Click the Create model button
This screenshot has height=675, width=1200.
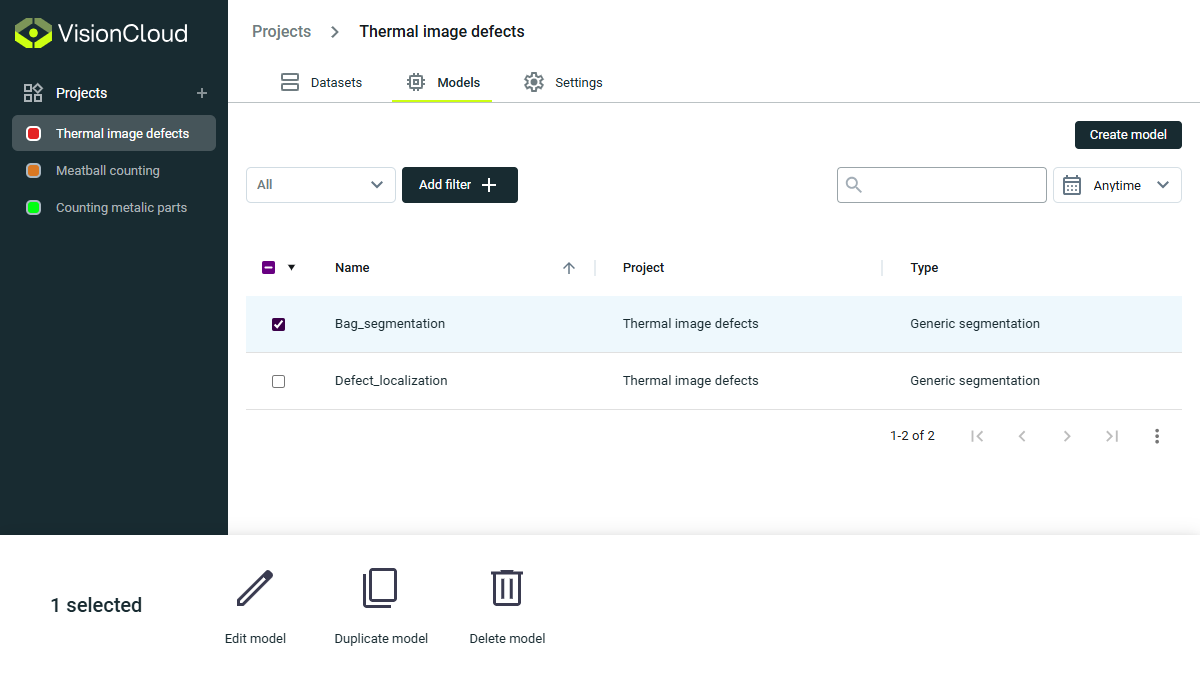(x=1128, y=134)
